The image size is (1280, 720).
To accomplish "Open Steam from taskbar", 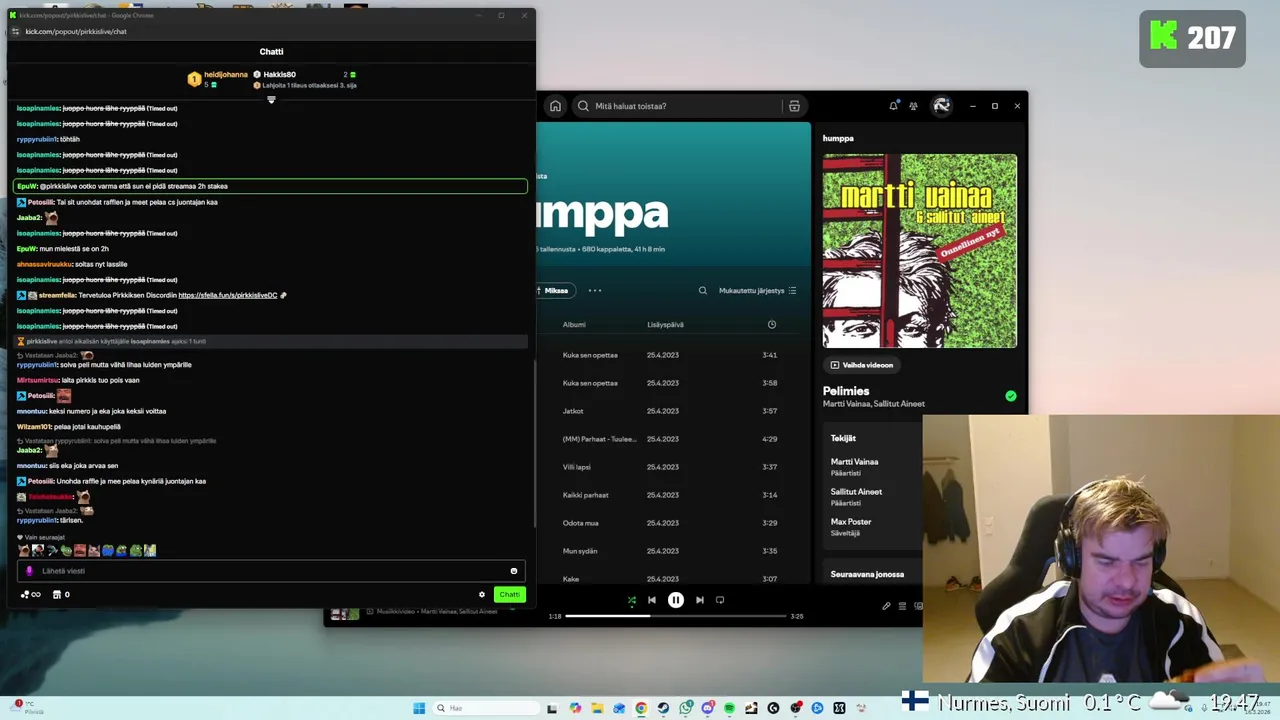I will 663,708.
